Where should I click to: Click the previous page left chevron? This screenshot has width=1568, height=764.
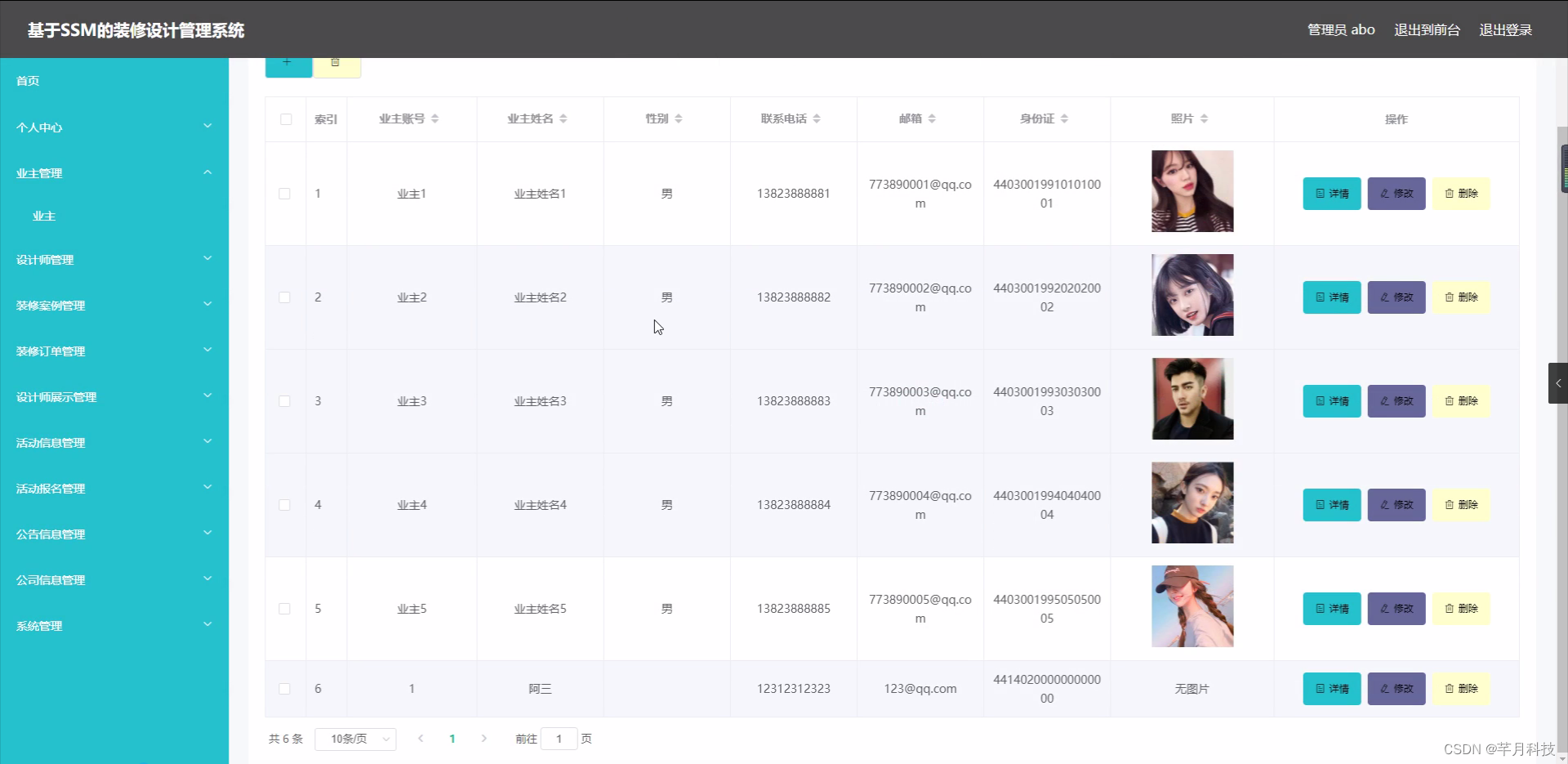pyautogui.click(x=421, y=738)
